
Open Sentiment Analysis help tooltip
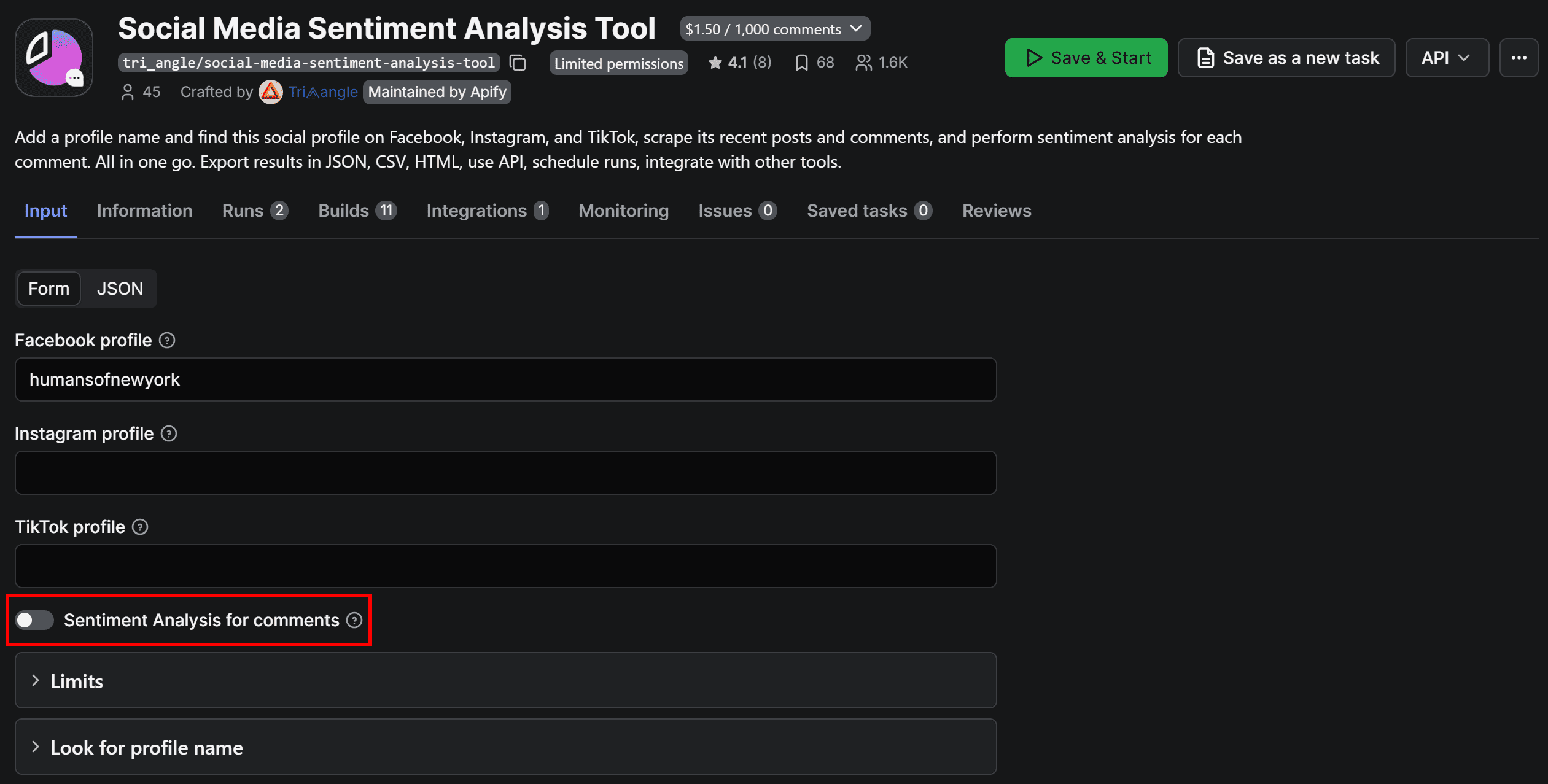355,620
